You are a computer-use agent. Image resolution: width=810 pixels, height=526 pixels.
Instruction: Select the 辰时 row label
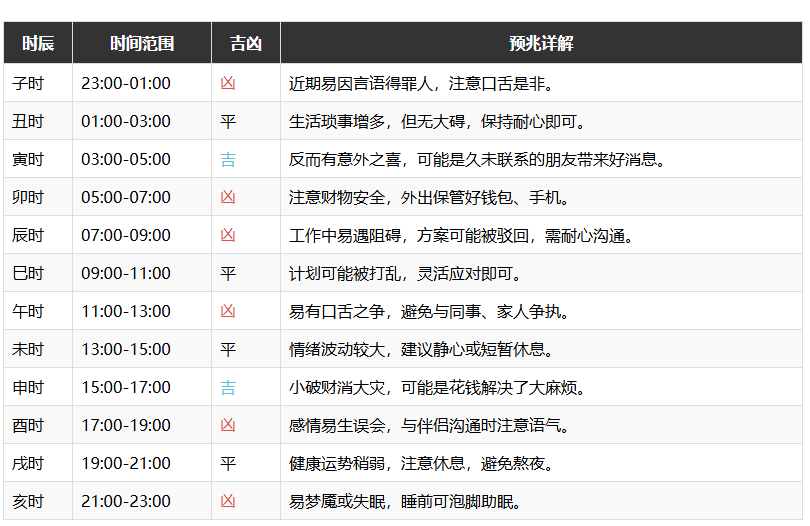click(28, 235)
